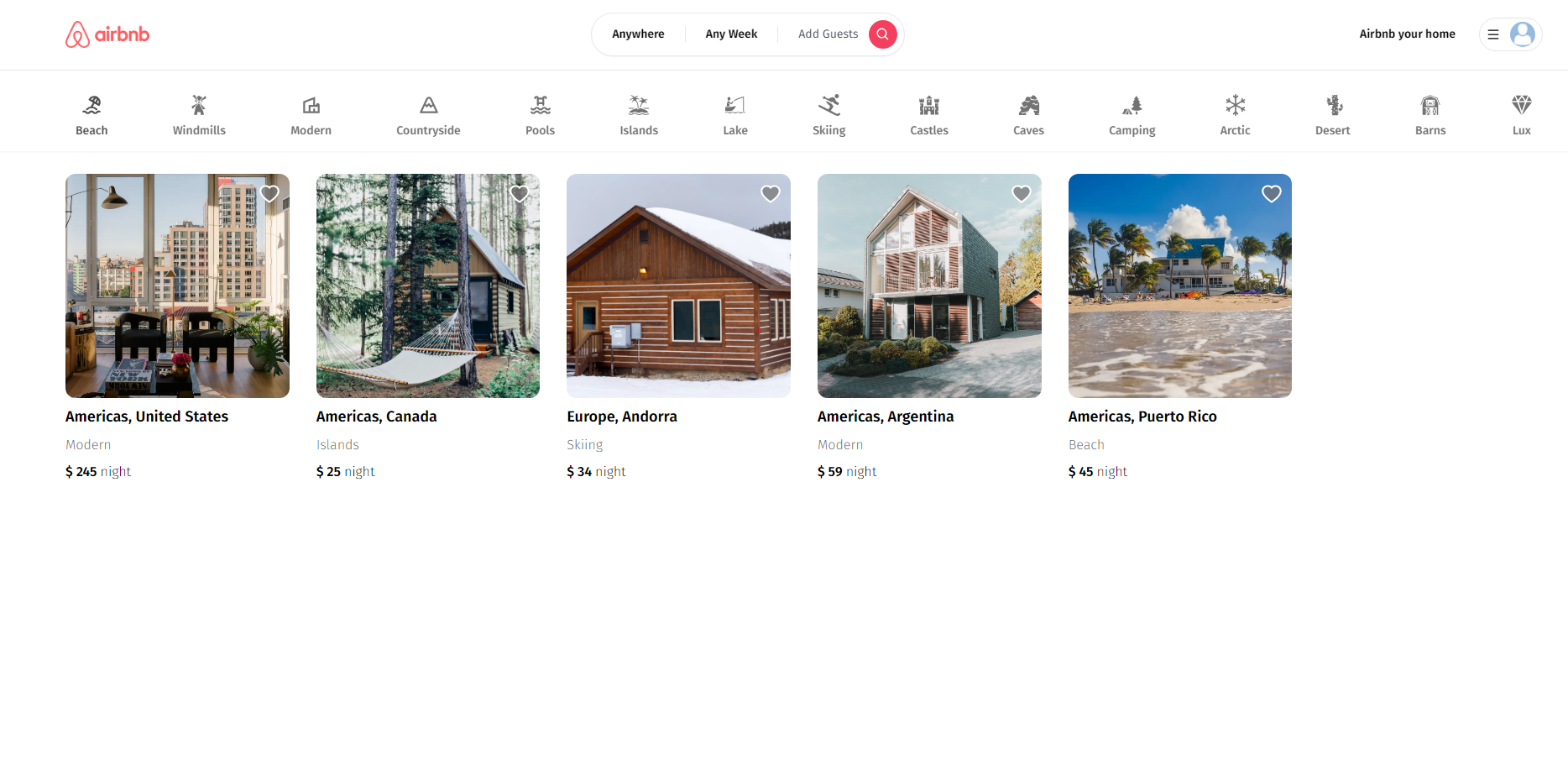Click the Europe, Andorra title

pyautogui.click(x=622, y=417)
